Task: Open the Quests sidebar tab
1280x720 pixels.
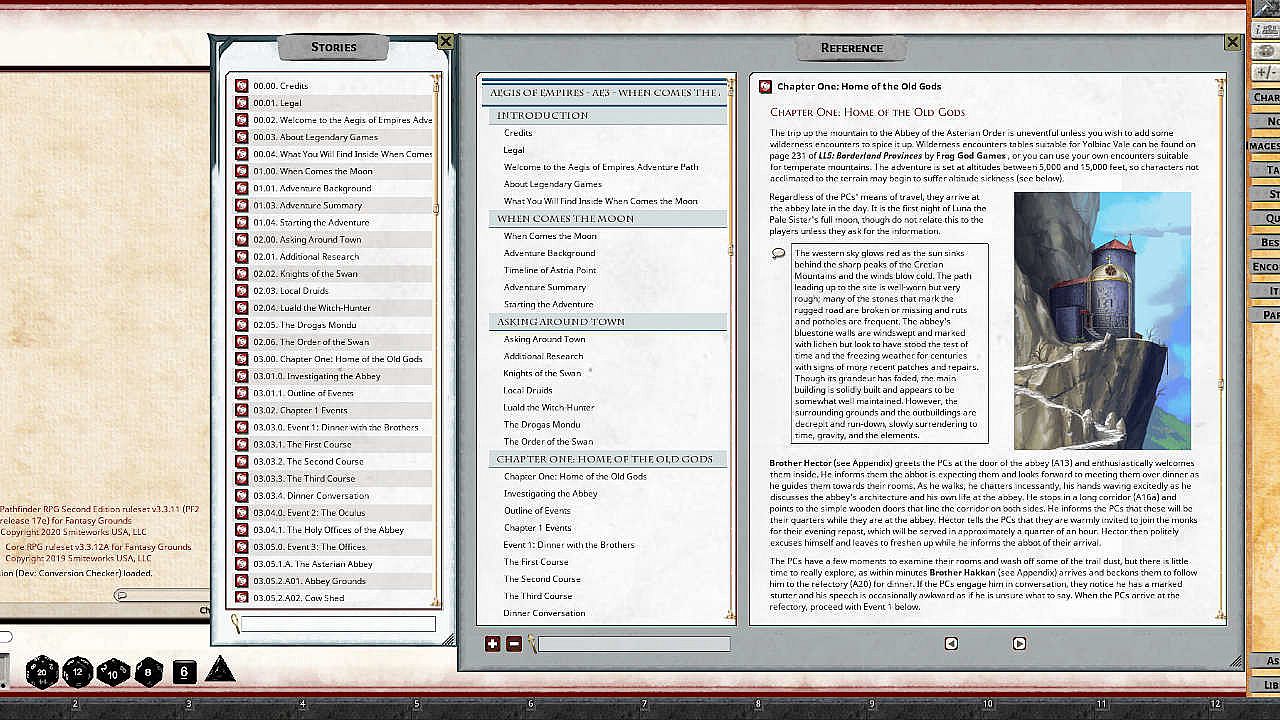Action: coord(1266,218)
